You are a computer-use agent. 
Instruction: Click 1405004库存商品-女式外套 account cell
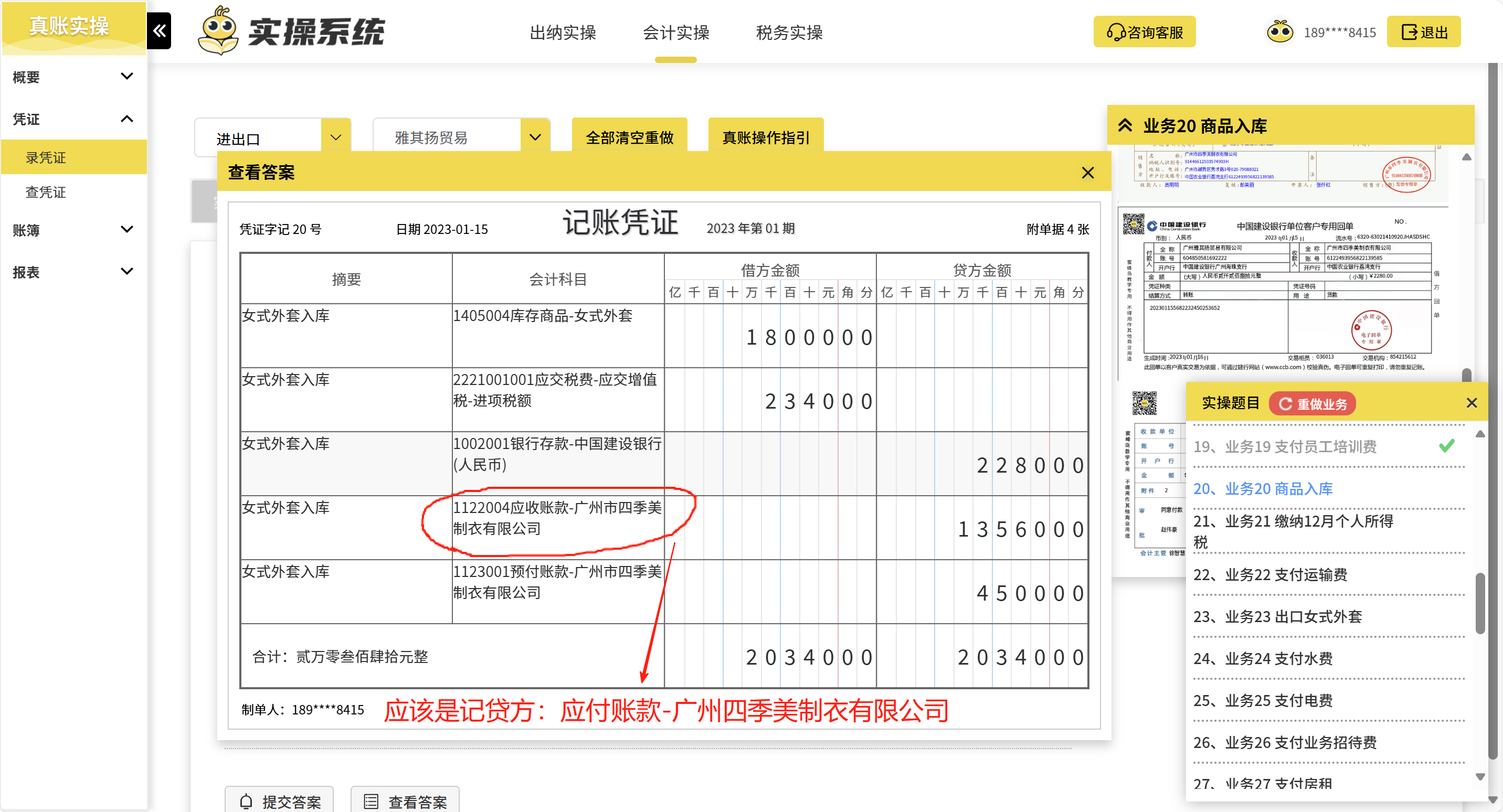tap(558, 335)
